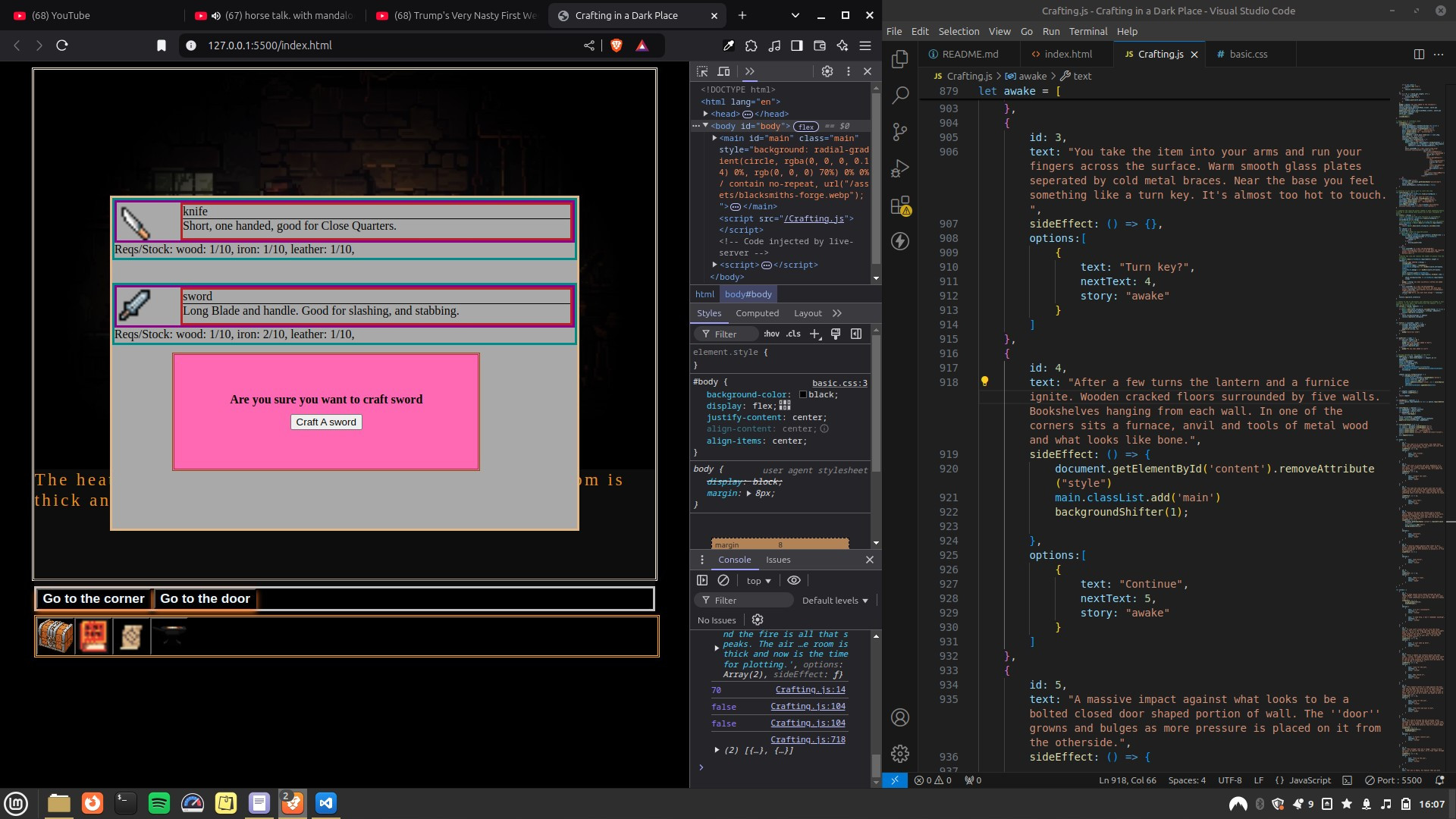
Task: Focus the Styles Filter input
Action: point(726,334)
